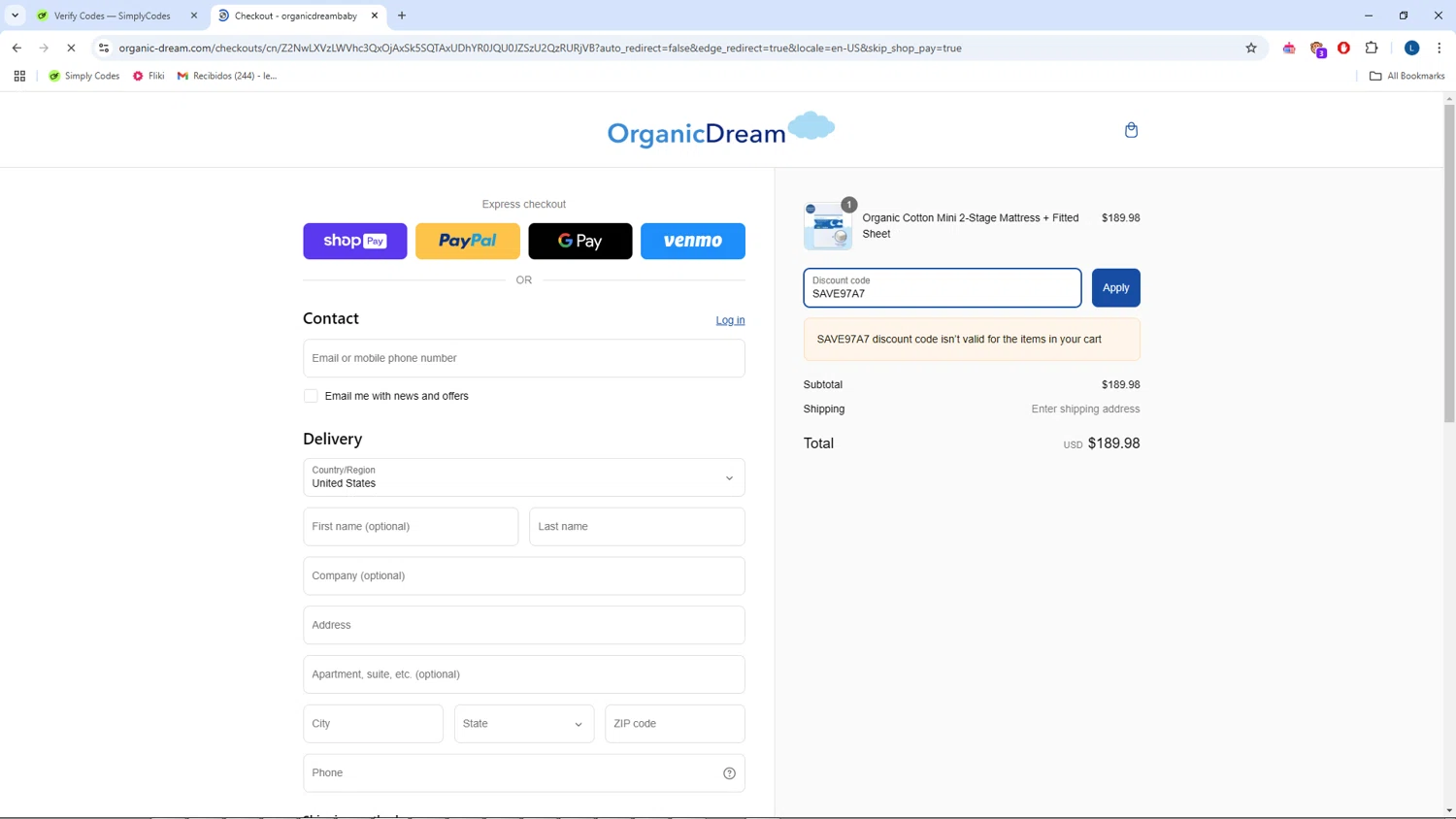The width and height of the screenshot is (1456, 819).
Task: Stop loading the page with X button
Action: [71, 48]
